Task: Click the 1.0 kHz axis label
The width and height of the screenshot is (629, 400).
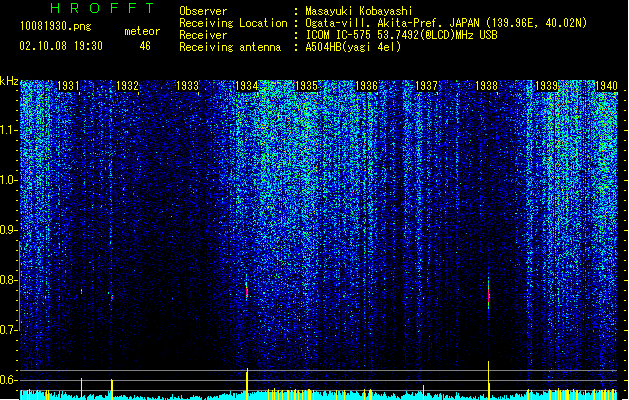Action: 9,180
